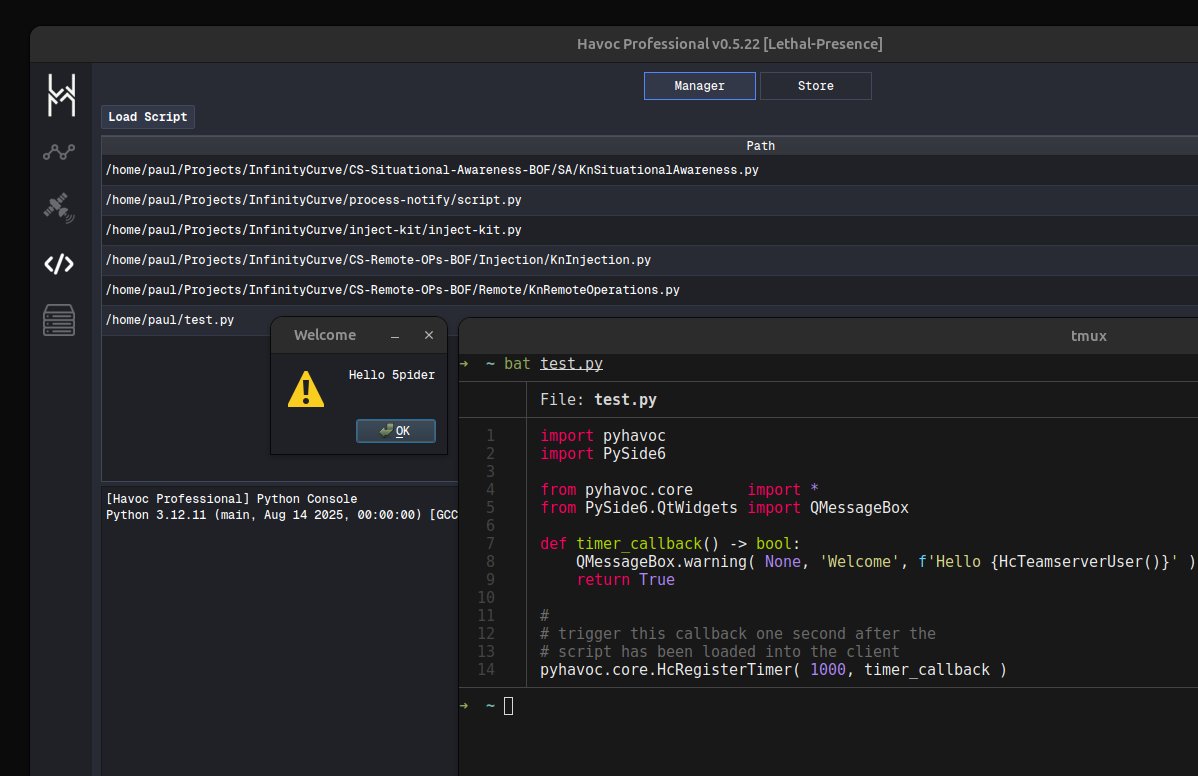1198x776 pixels.
Task: Click the 'import PySide6' line in tmux
Action: 603,454
